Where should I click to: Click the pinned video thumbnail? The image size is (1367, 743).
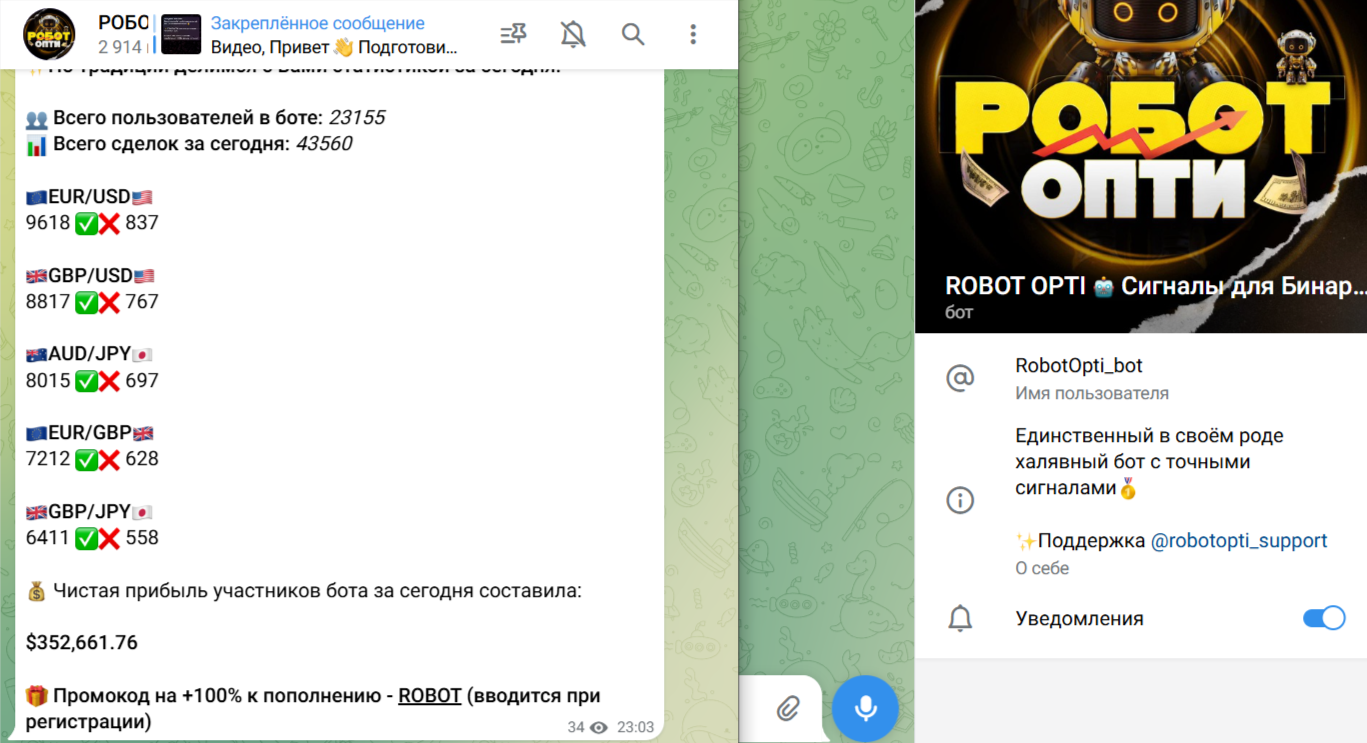(x=181, y=35)
